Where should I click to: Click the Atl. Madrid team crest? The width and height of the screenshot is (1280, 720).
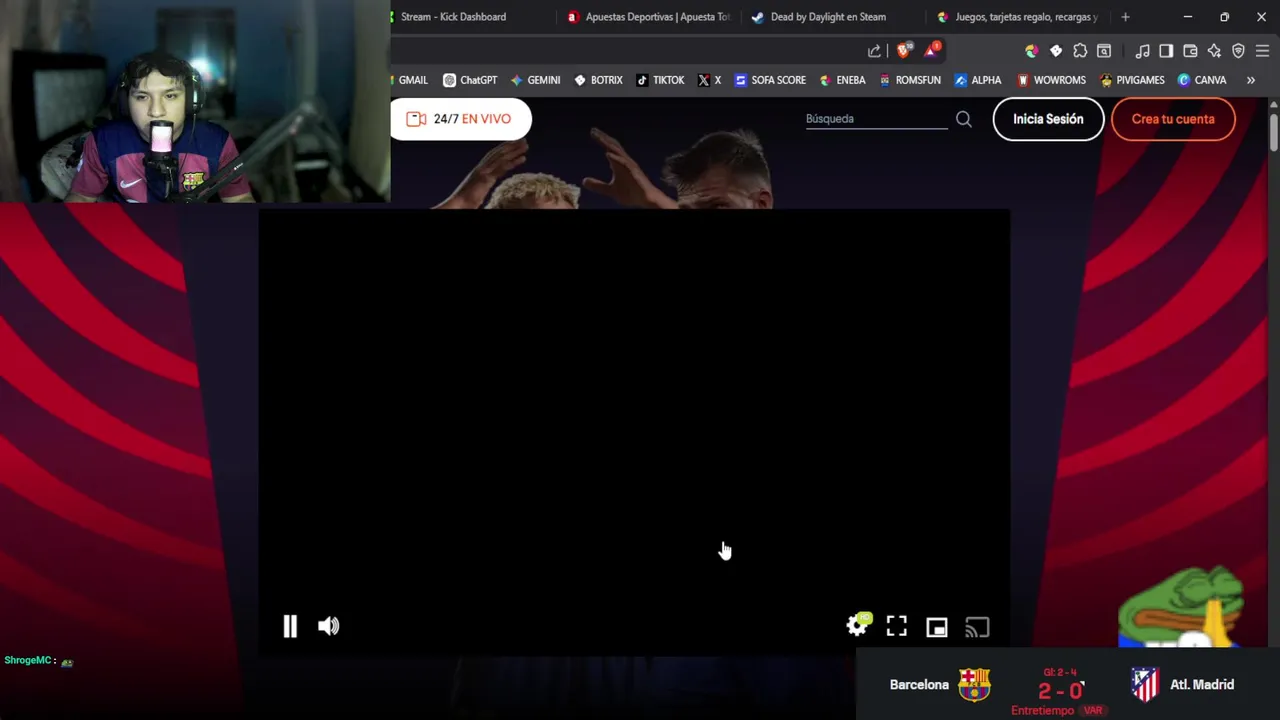coord(1145,685)
